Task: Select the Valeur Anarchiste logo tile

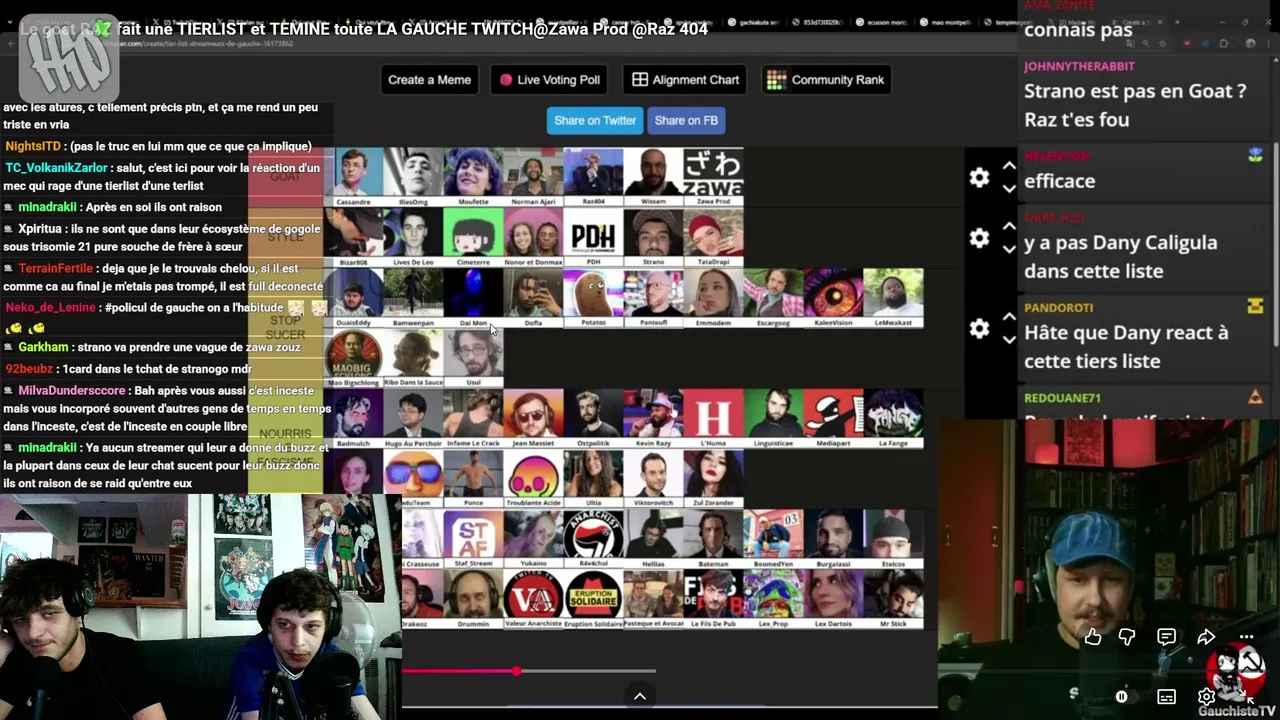Action: point(533,598)
